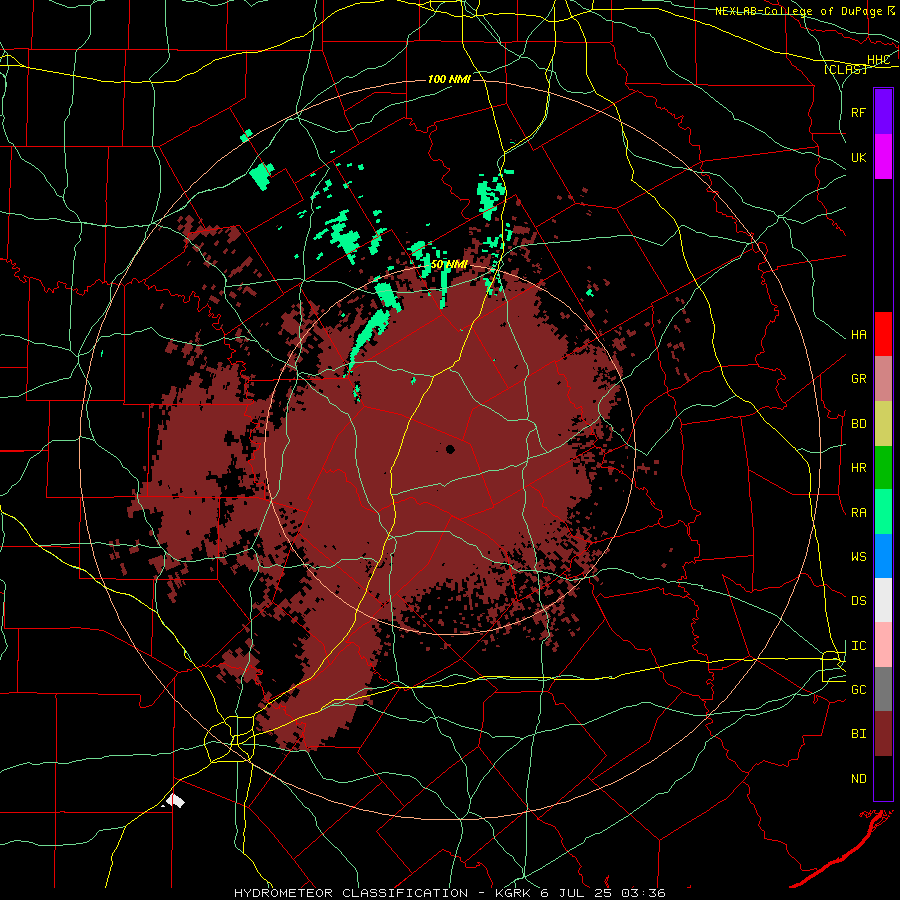This screenshot has width=900, height=900.
Task: Click the small white dry-snow echo patch
Action: (x=174, y=800)
